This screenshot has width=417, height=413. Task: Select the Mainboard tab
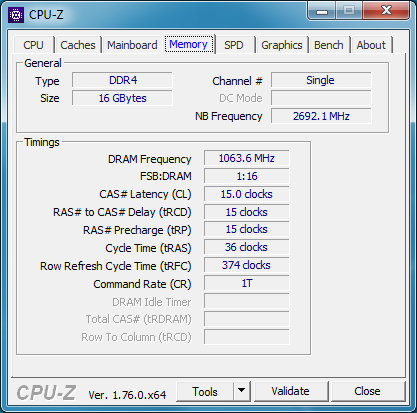pyautogui.click(x=132, y=45)
